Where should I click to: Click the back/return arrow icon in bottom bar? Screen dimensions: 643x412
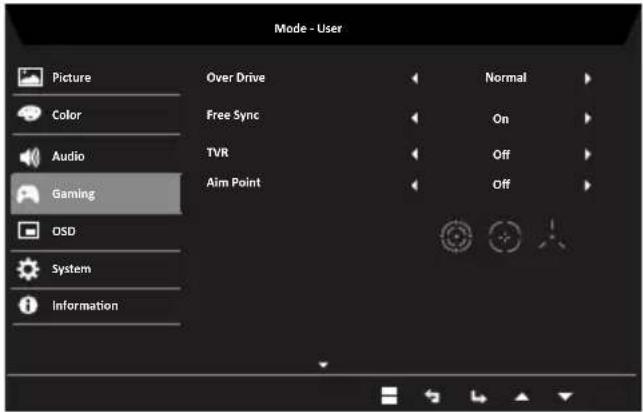click(x=432, y=396)
